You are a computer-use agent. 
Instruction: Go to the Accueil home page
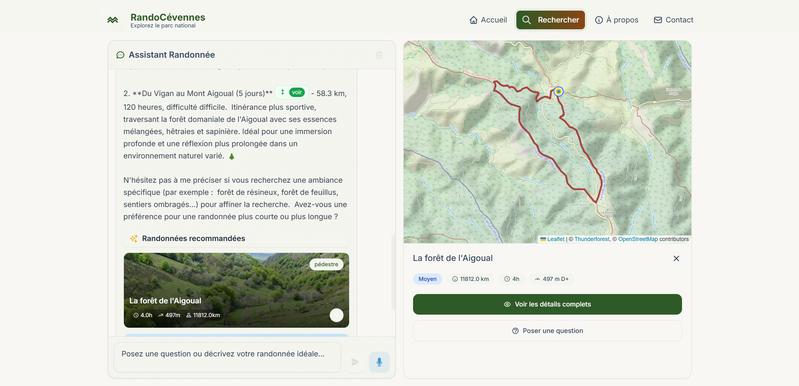coord(488,20)
